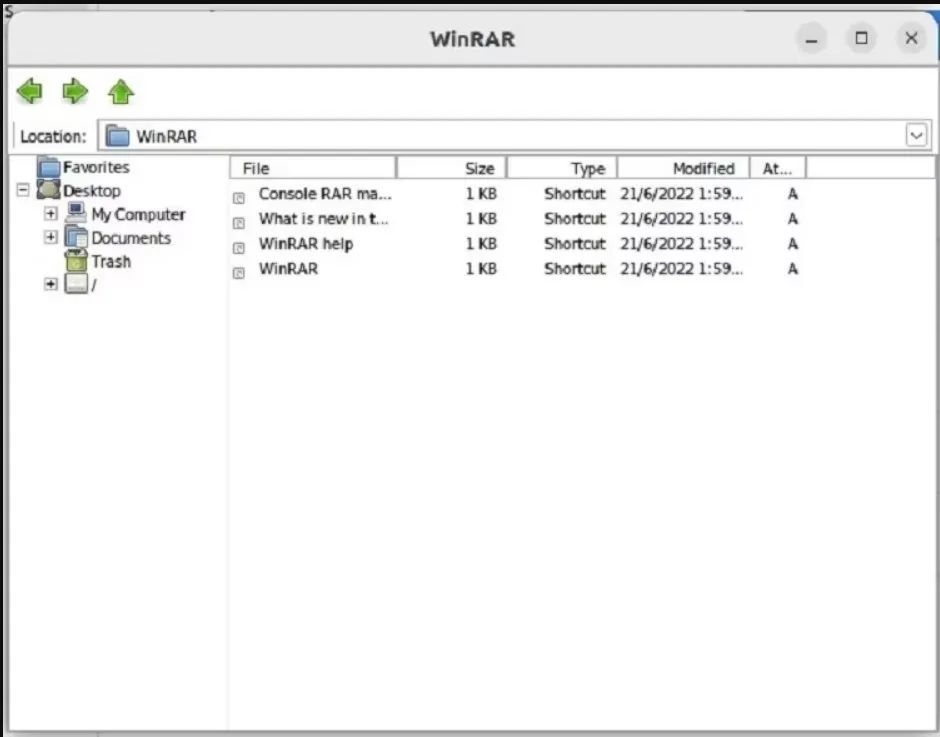Go up one folder with green up arrow
The width and height of the screenshot is (940, 737).
(120, 92)
